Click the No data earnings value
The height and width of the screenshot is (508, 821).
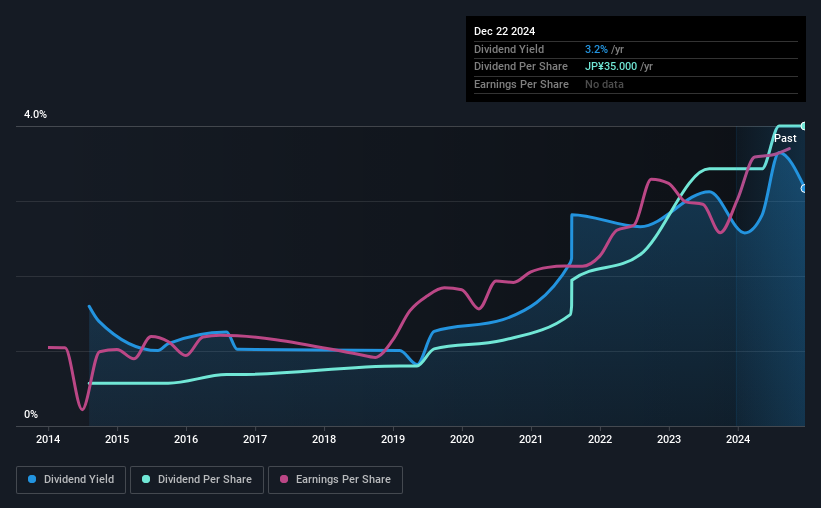tap(604, 84)
